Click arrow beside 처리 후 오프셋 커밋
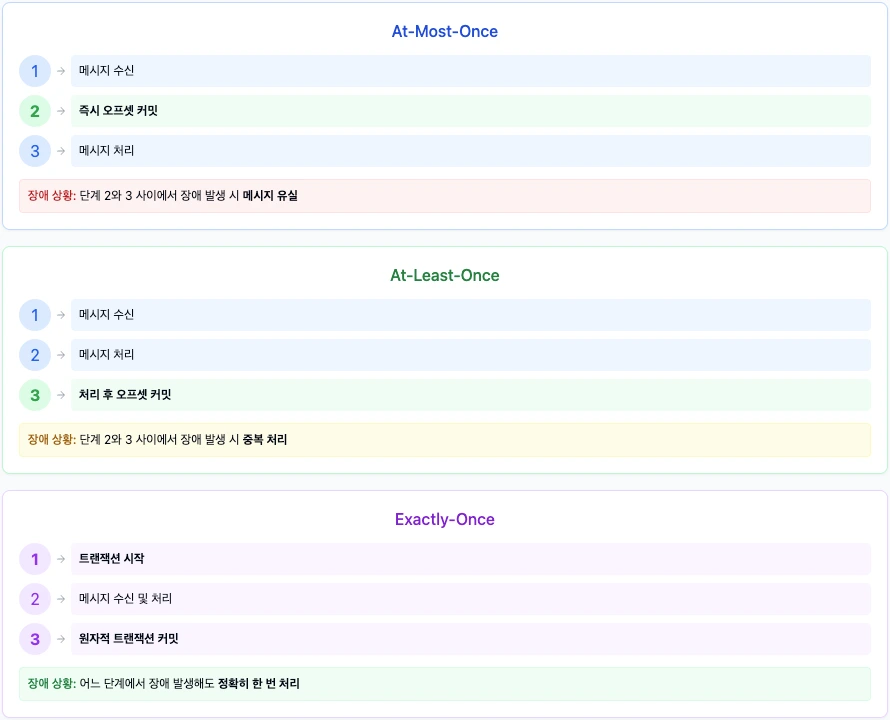This screenshot has width=890, height=720. 61,395
